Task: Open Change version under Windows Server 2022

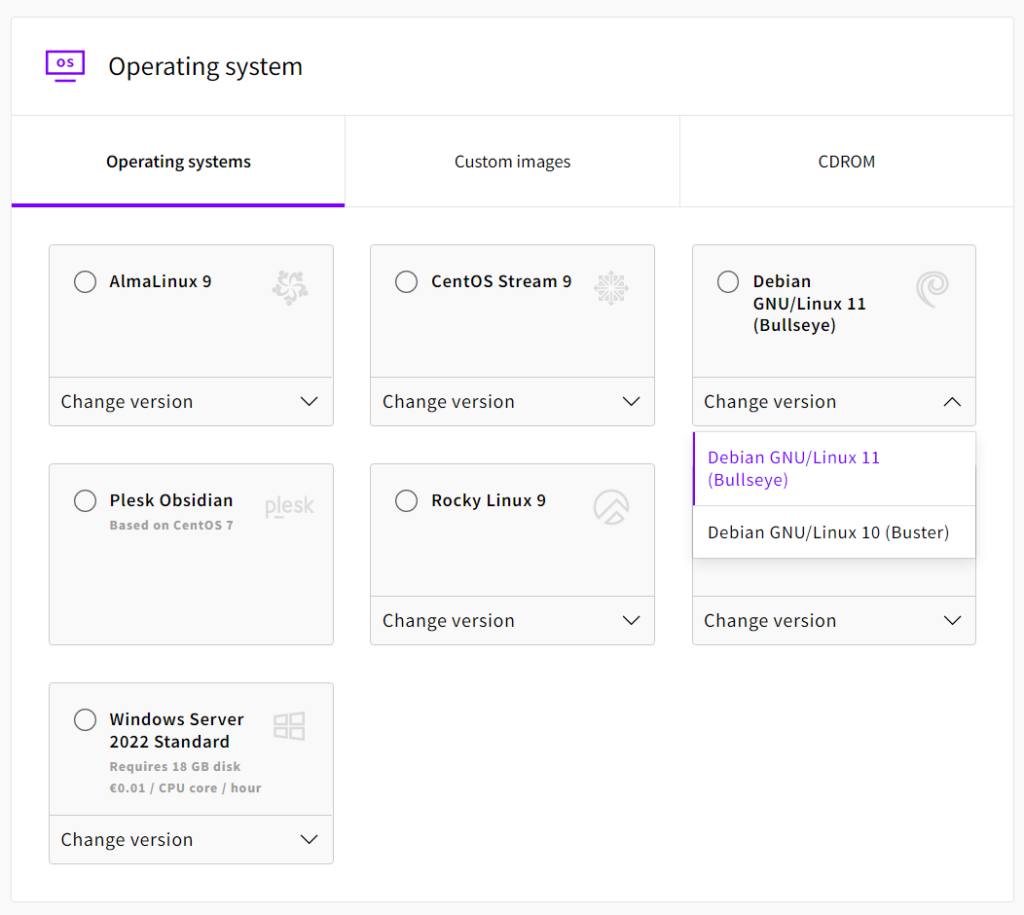Action: point(190,840)
